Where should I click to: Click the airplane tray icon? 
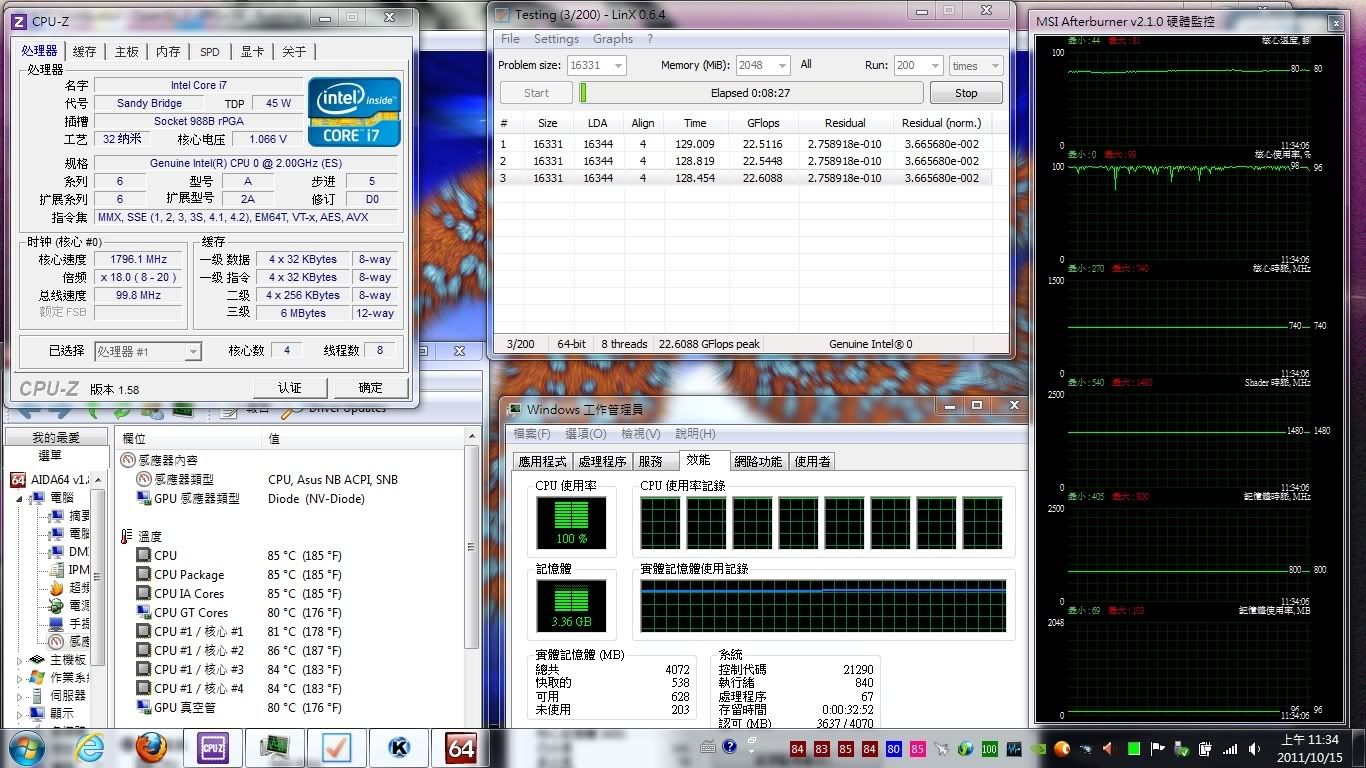coord(941,749)
